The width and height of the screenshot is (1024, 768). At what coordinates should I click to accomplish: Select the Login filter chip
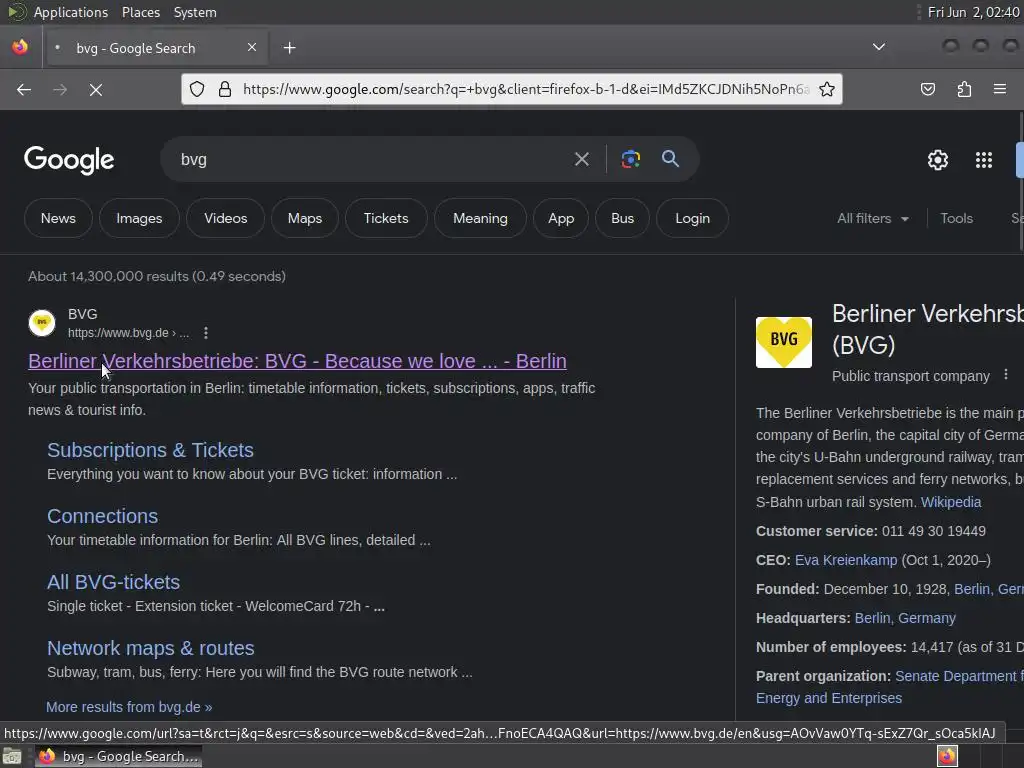point(692,218)
